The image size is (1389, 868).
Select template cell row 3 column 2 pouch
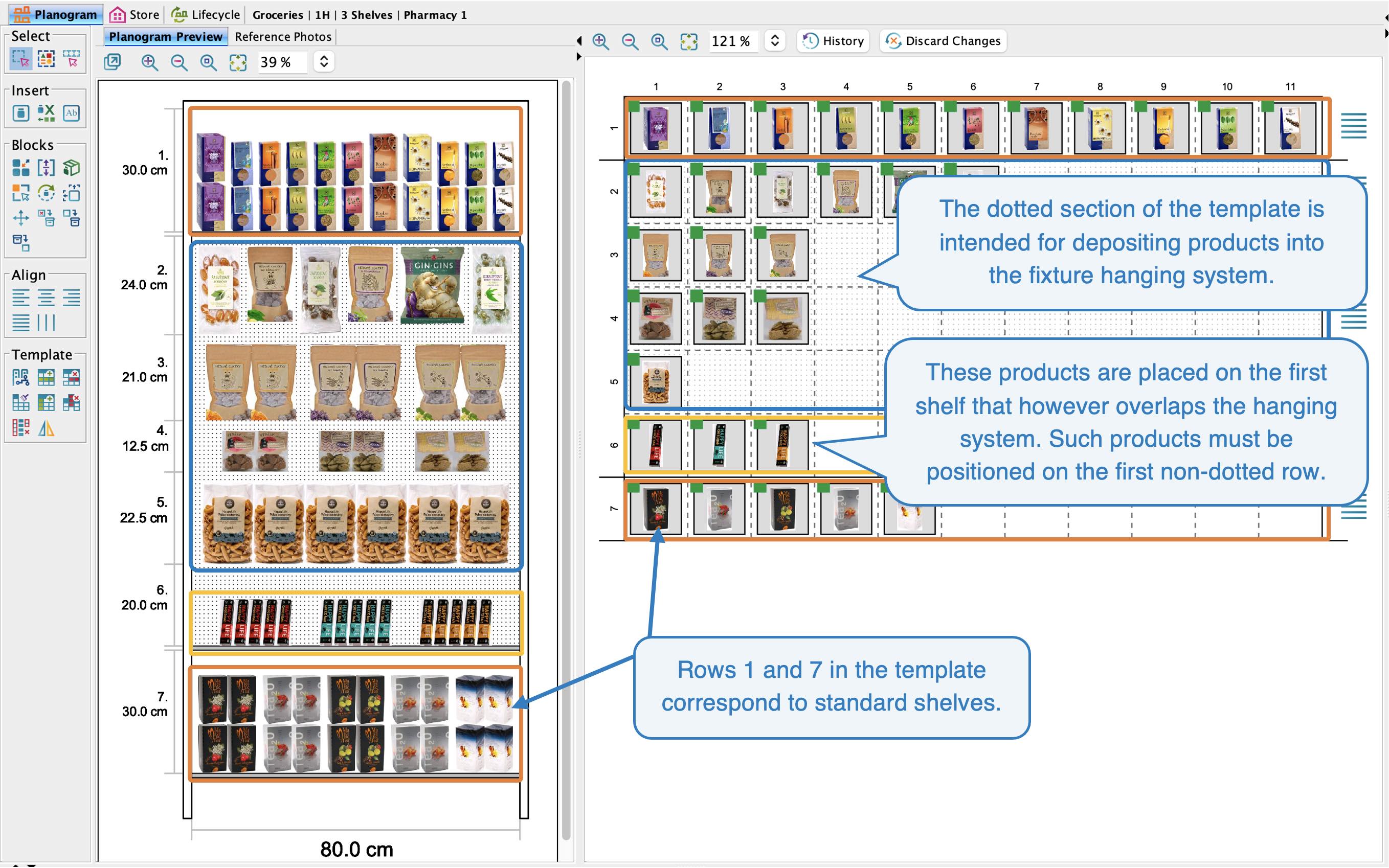tap(719, 255)
